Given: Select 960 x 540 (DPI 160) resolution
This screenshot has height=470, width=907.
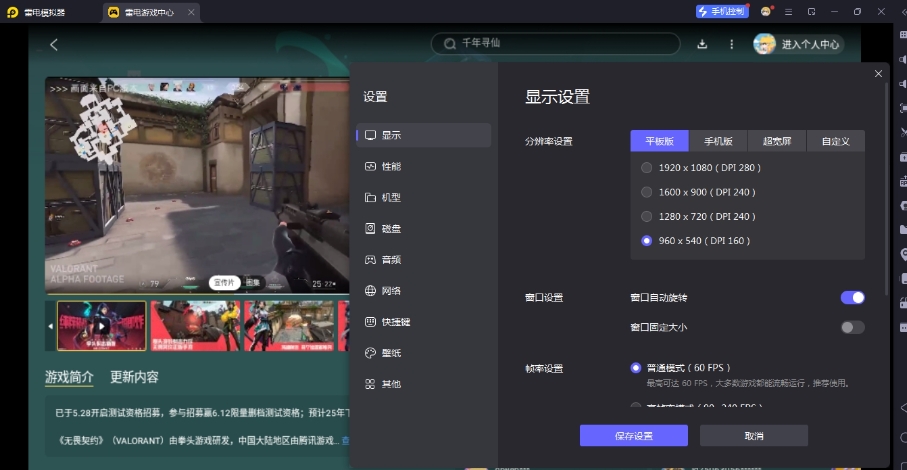Looking at the screenshot, I should pos(646,240).
